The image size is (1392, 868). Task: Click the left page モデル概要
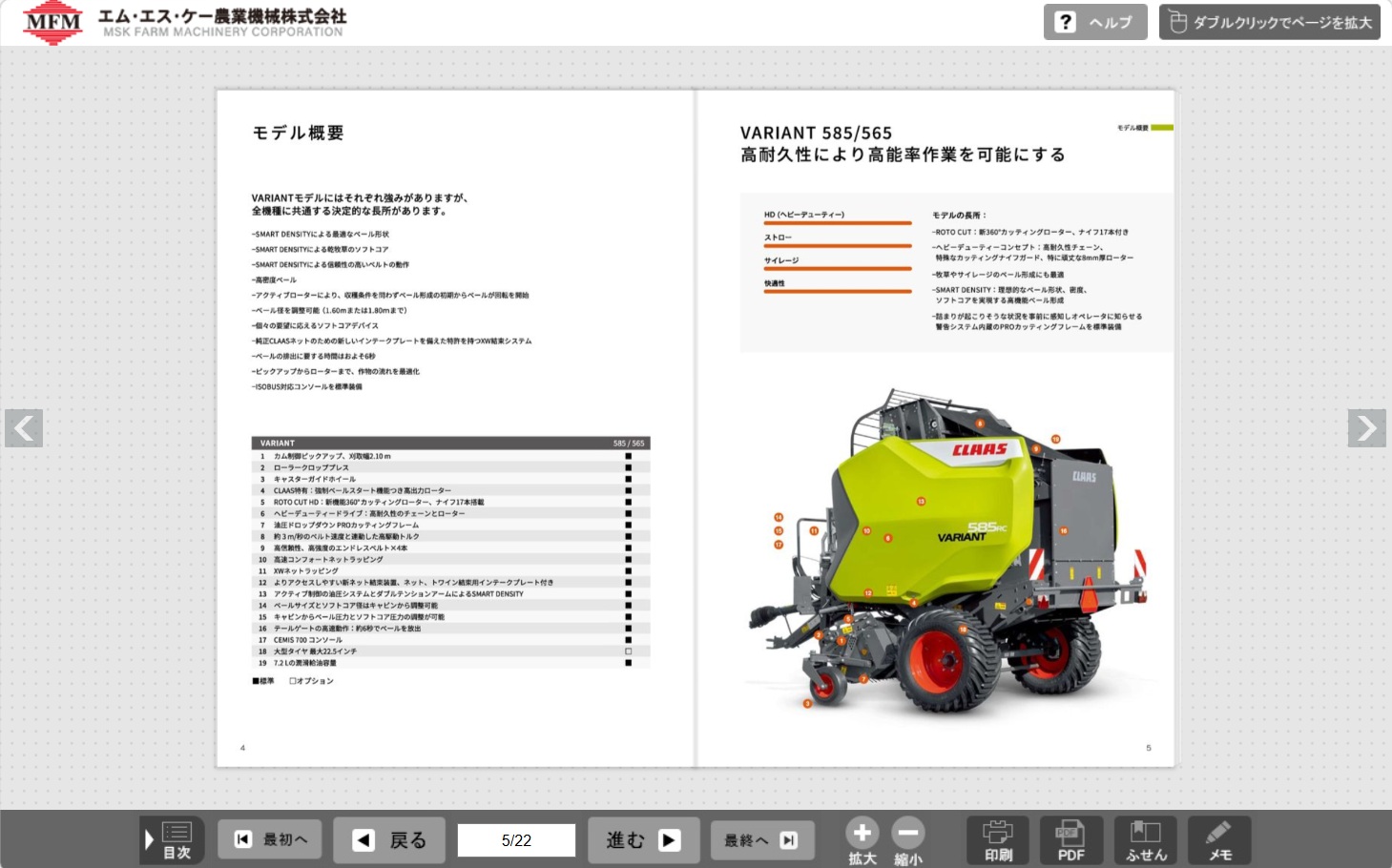coord(455,428)
